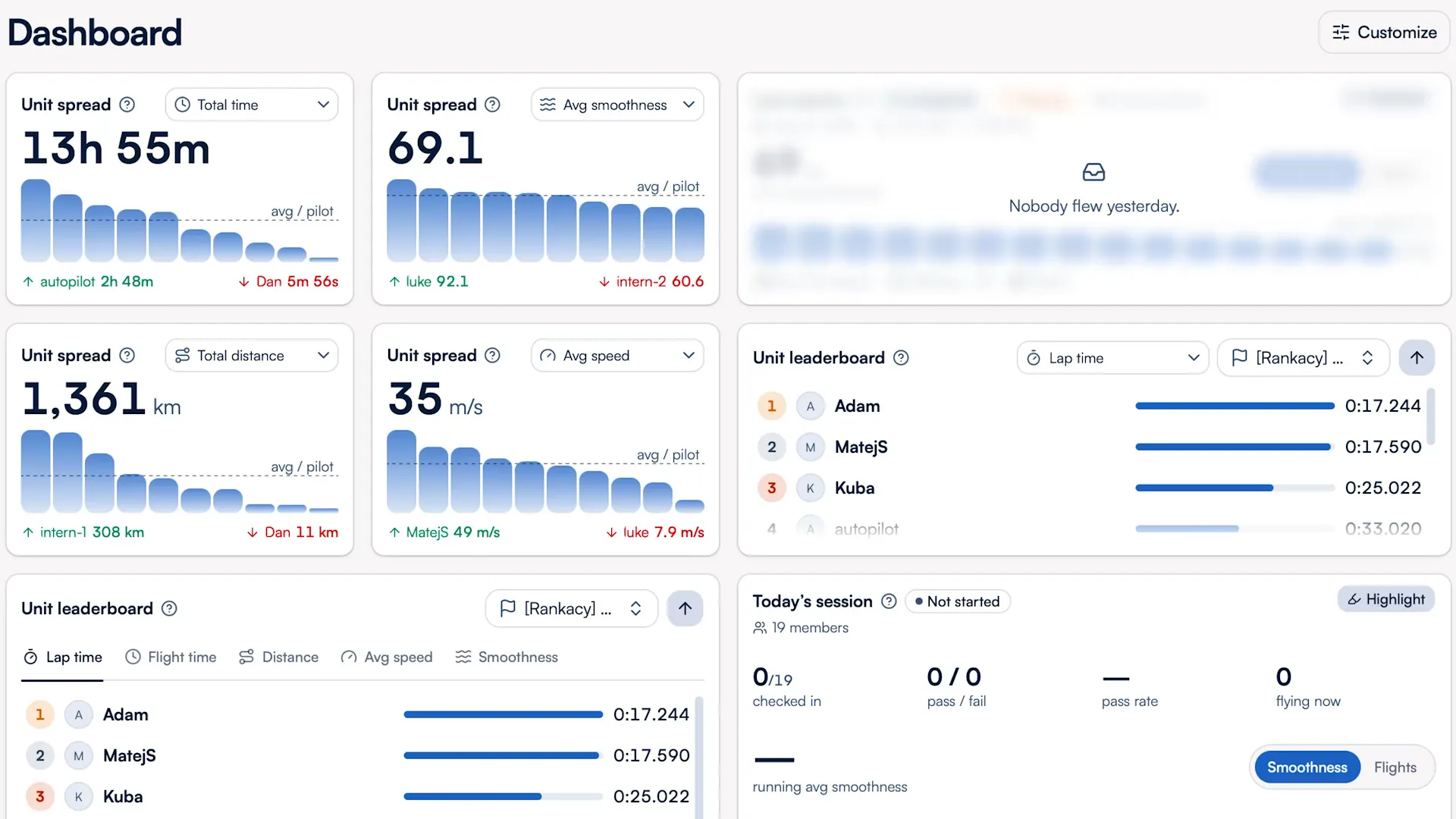Click Kuba's avatar in right leaderboard

pyautogui.click(x=810, y=488)
